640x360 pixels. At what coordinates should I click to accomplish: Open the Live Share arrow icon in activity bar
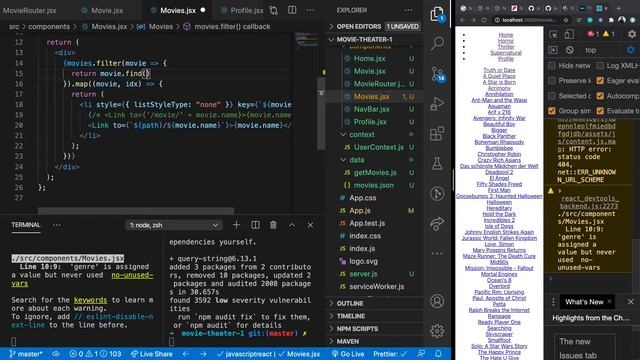(437, 224)
